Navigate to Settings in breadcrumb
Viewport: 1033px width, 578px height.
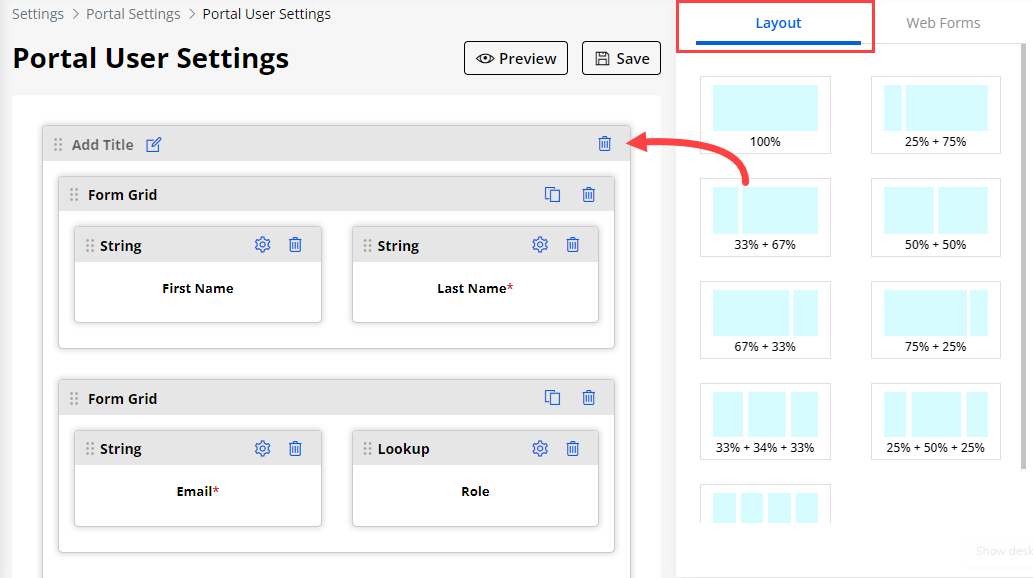tap(38, 14)
